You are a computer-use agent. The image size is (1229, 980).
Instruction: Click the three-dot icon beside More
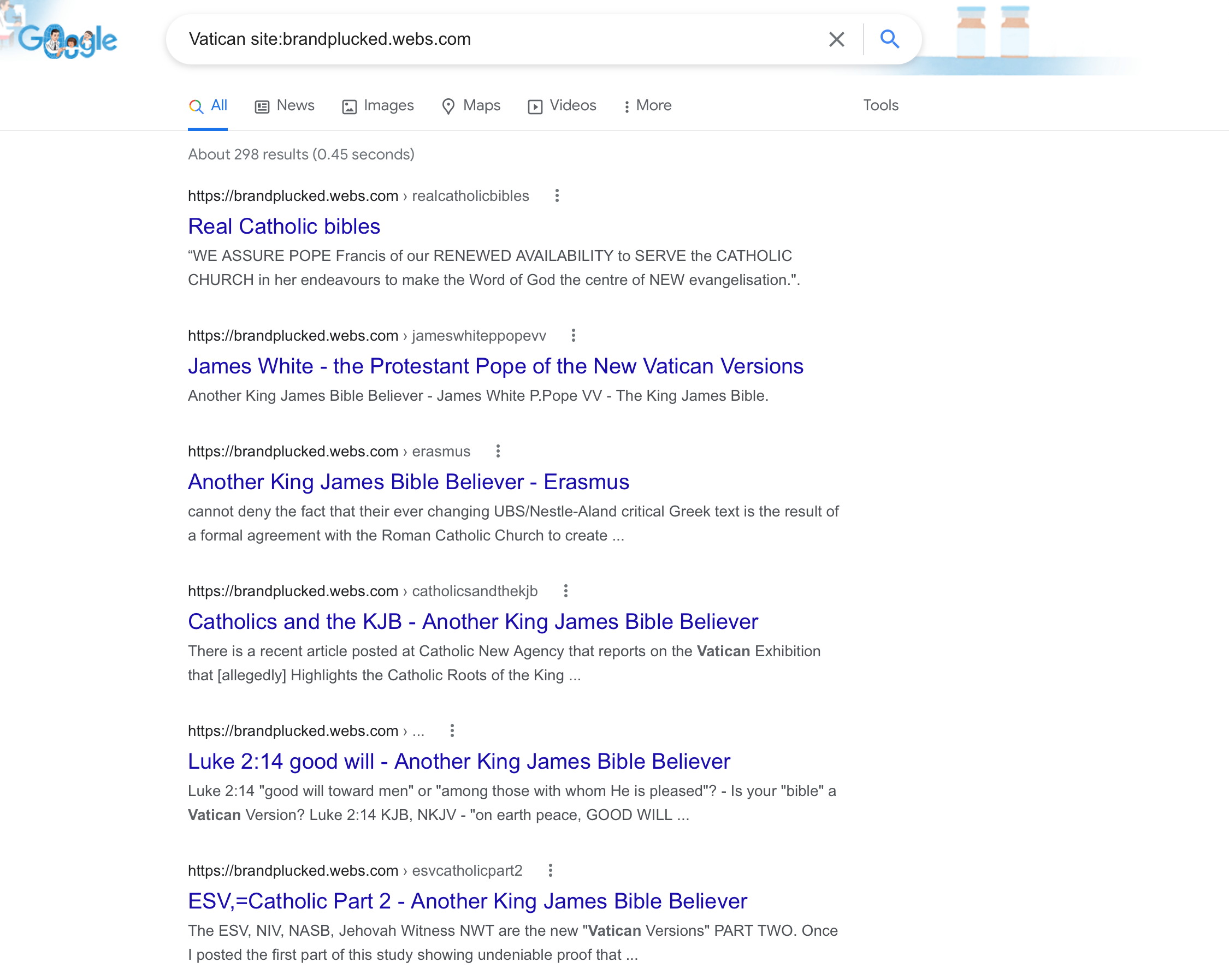tap(627, 106)
